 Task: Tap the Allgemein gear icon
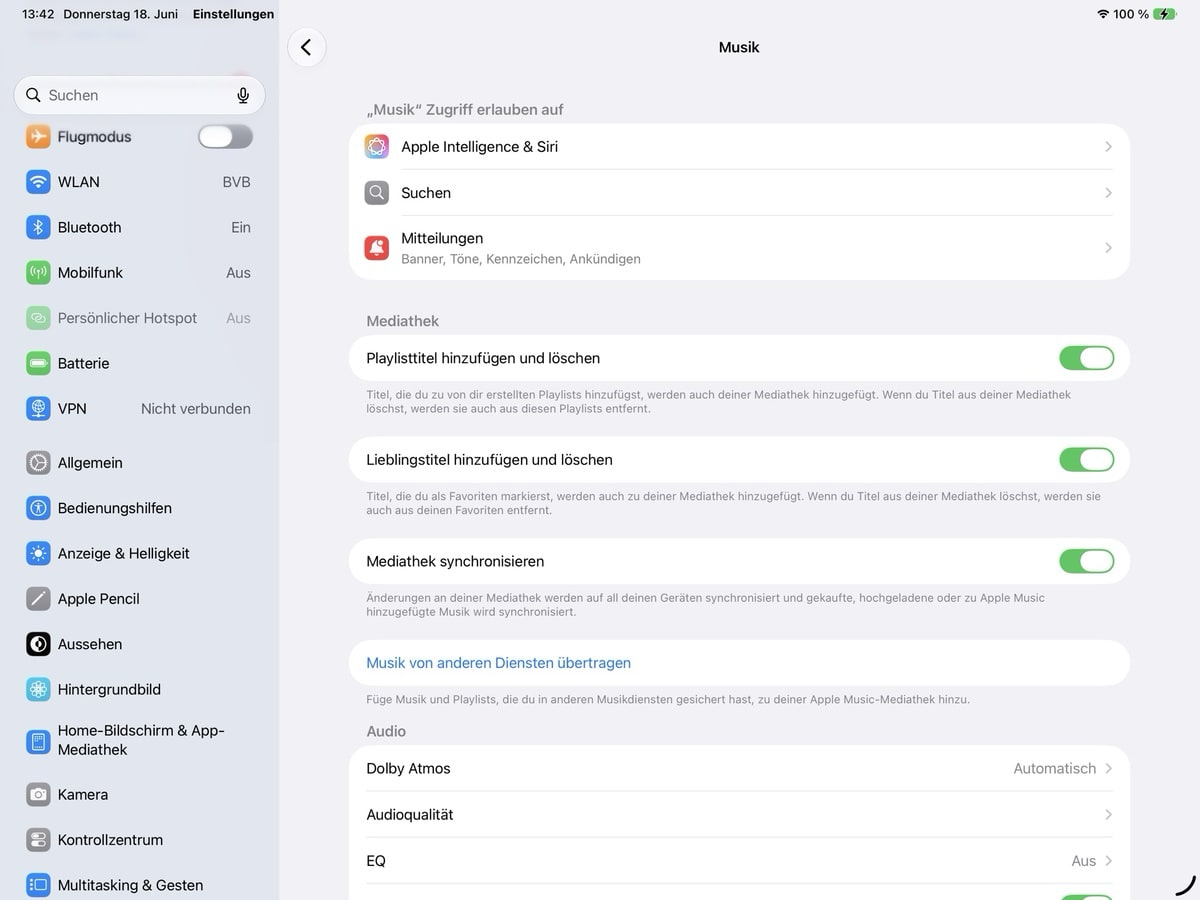(38, 462)
